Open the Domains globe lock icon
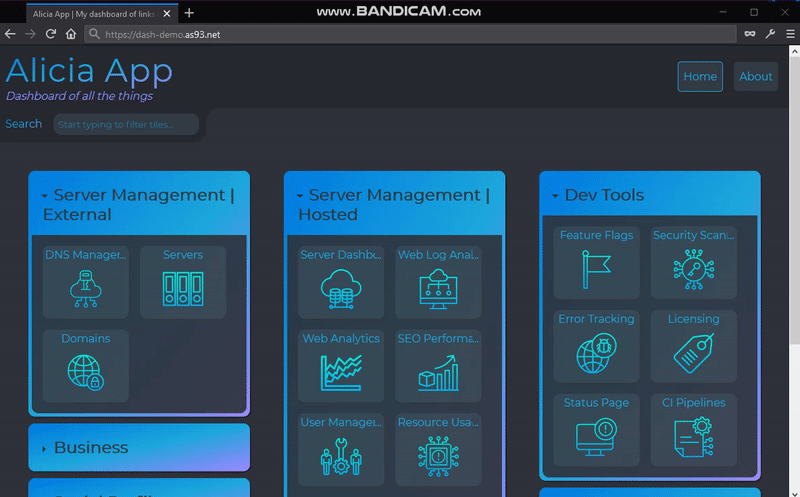 85,372
